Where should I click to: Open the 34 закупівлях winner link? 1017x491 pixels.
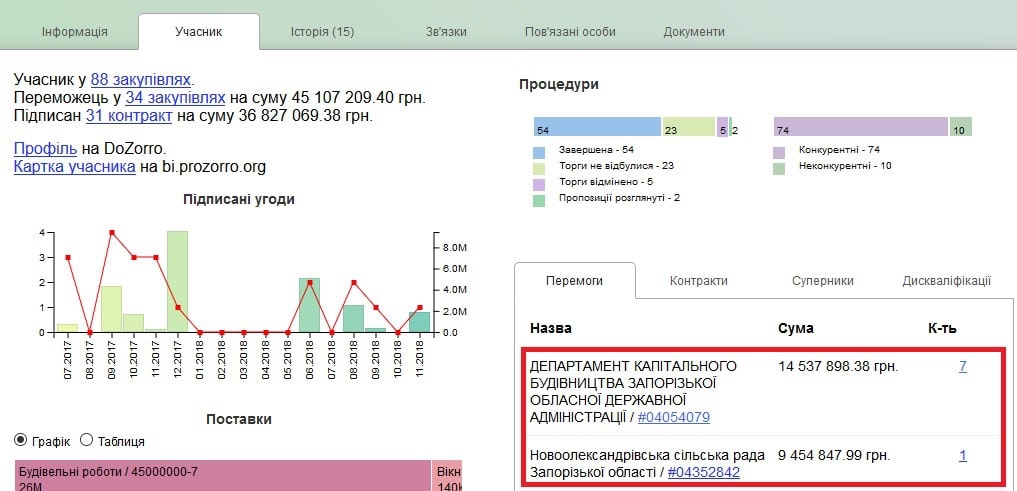[175, 97]
